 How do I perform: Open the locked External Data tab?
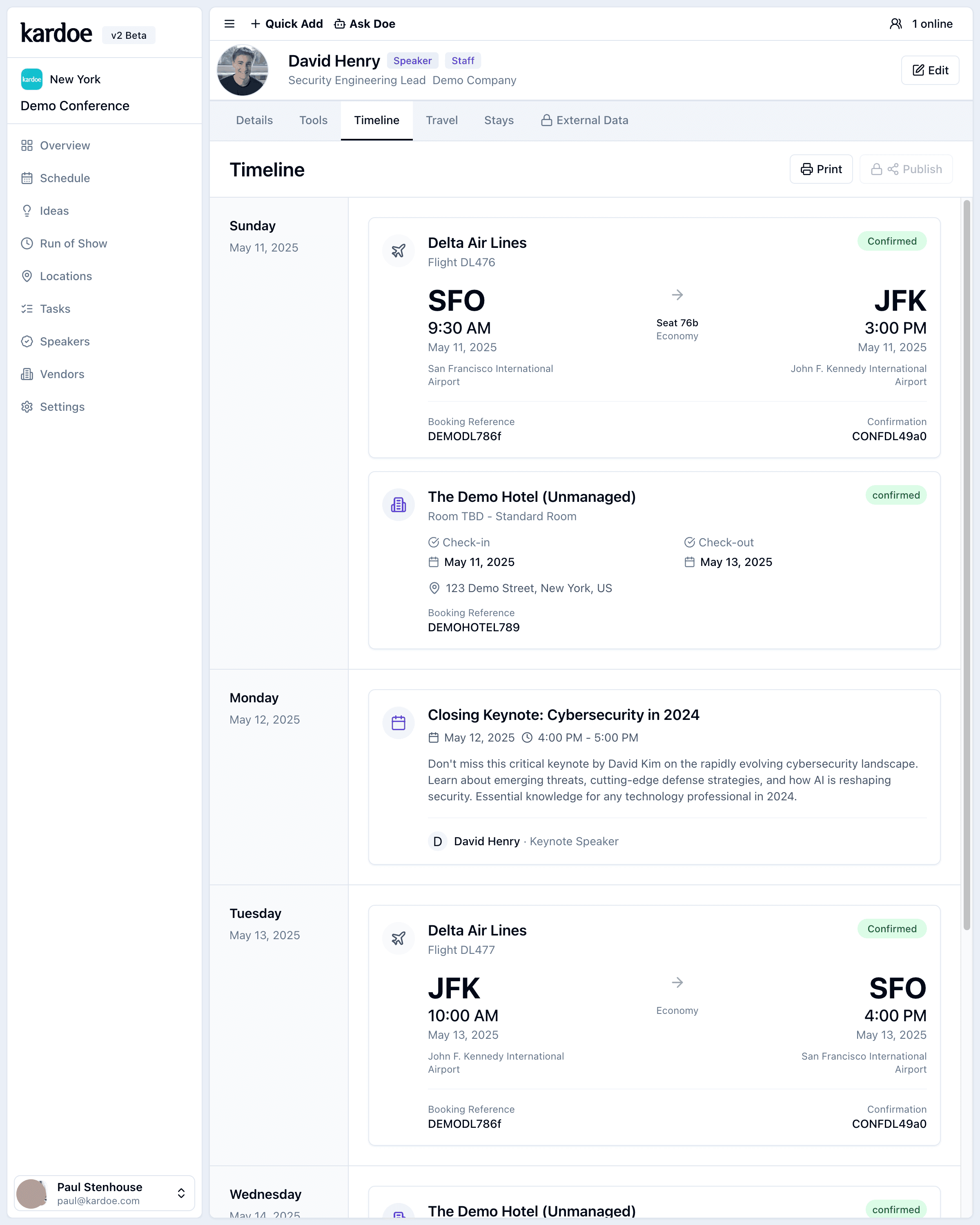[x=585, y=120]
